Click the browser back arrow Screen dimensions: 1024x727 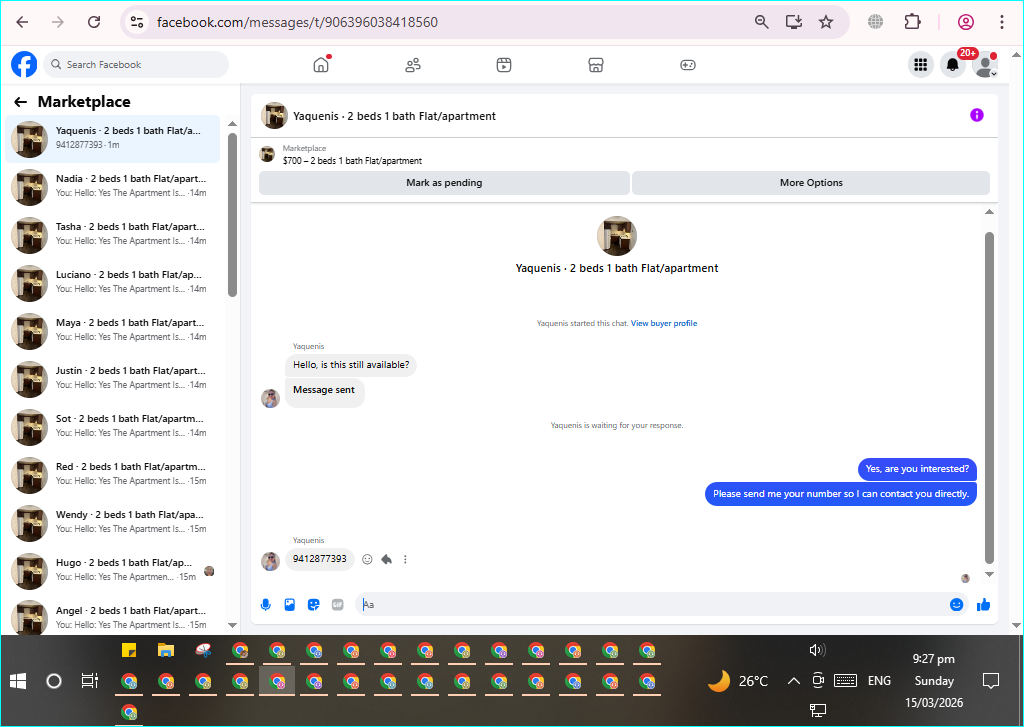coord(22,22)
